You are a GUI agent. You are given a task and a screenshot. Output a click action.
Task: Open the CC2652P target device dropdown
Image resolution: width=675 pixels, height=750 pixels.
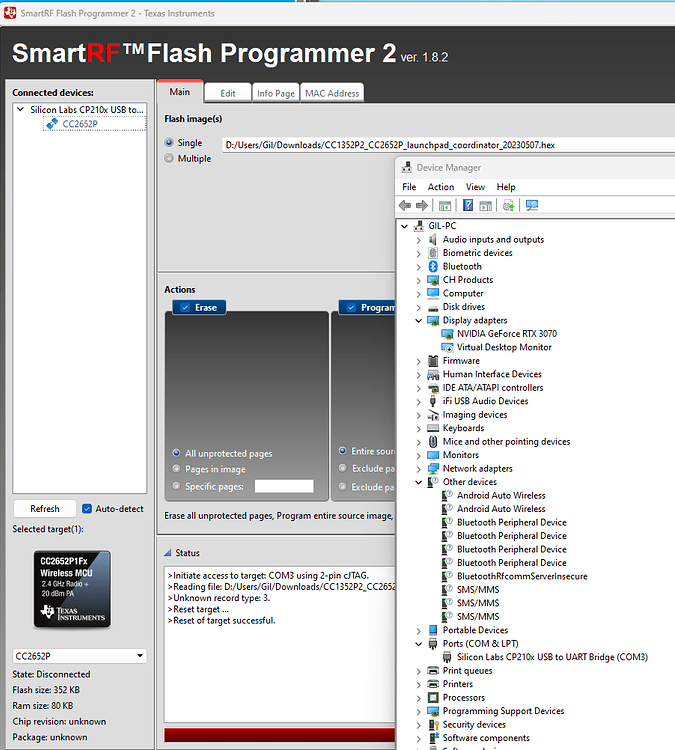pos(79,656)
